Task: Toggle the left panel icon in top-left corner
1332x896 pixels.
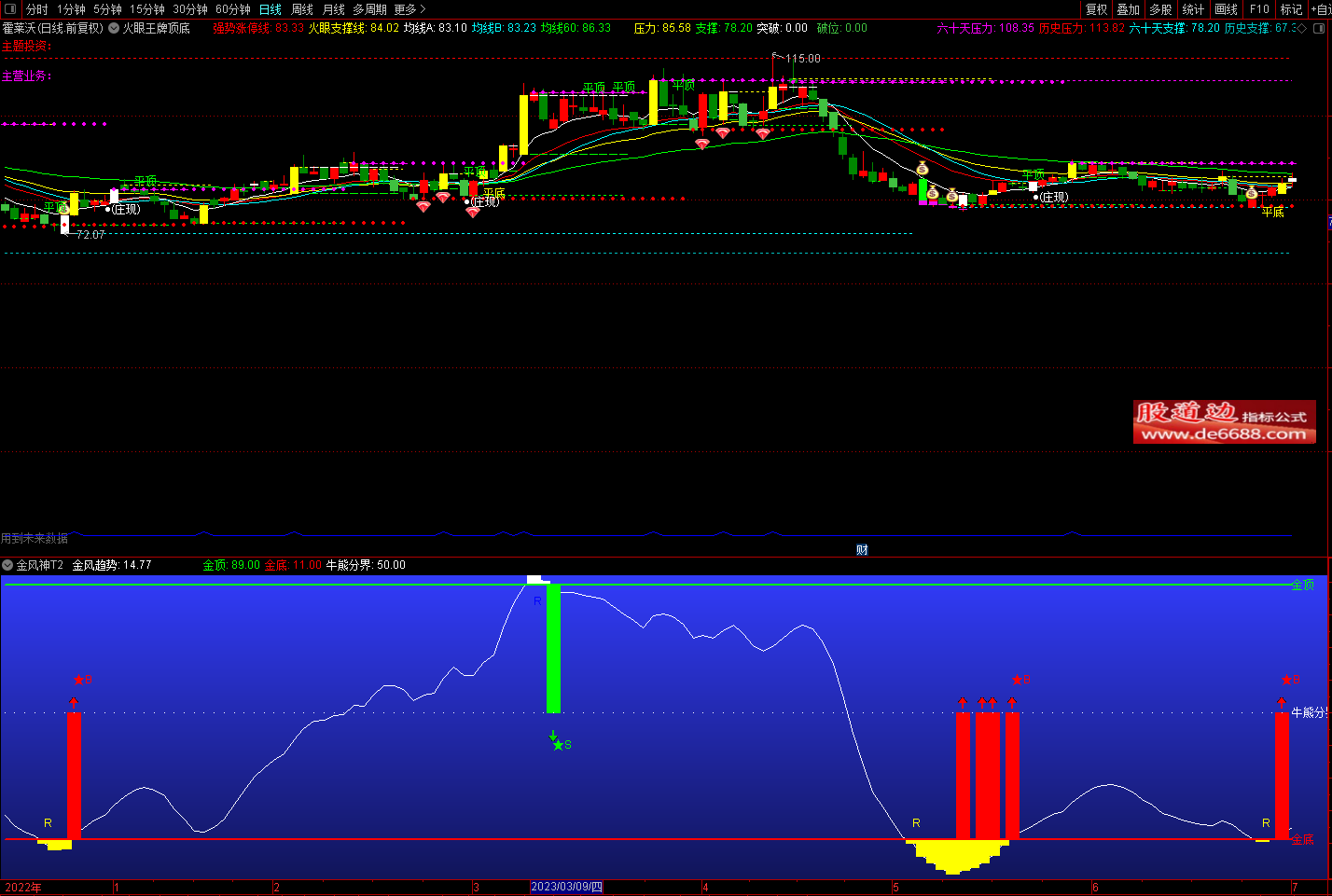Action: coord(10,9)
